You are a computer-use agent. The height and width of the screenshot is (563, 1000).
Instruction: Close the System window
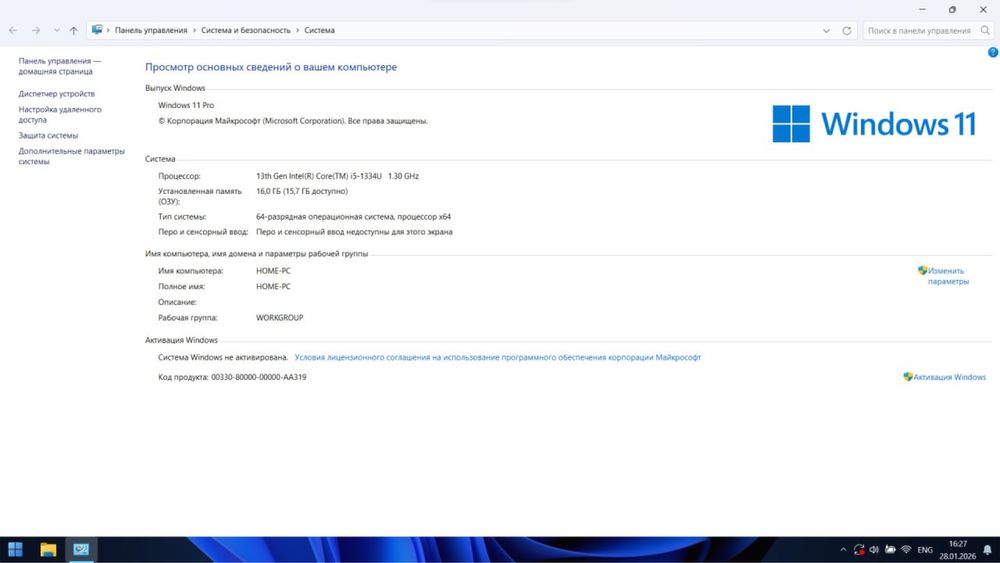tap(983, 10)
